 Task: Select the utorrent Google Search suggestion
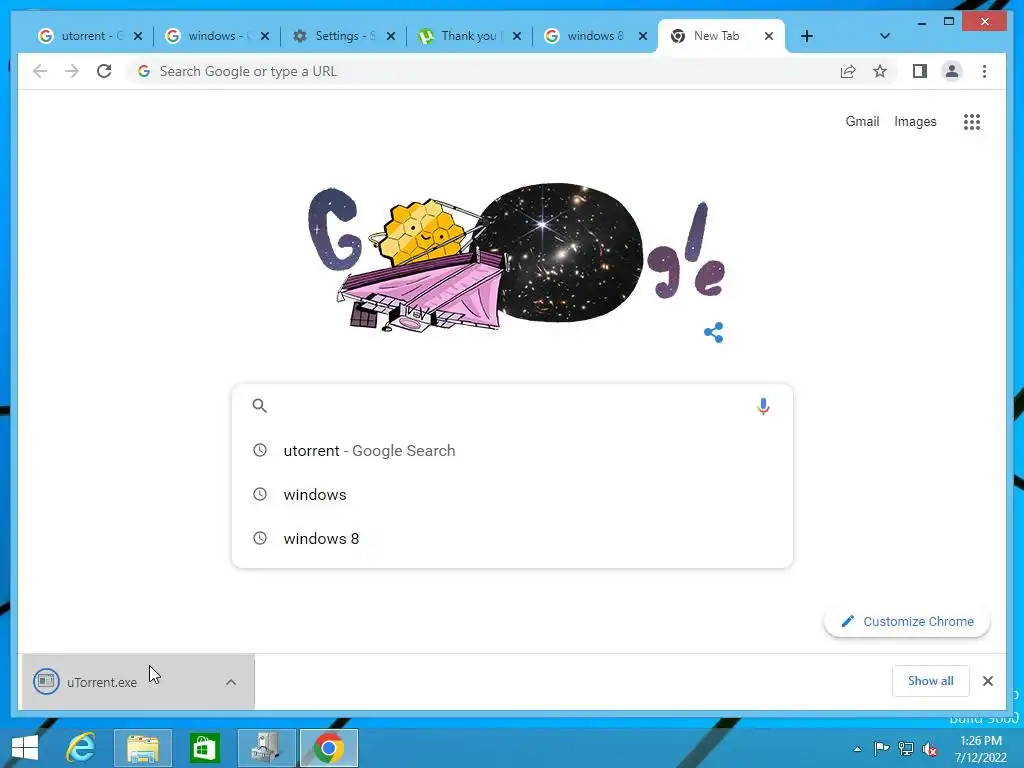pyautogui.click(x=512, y=451)
